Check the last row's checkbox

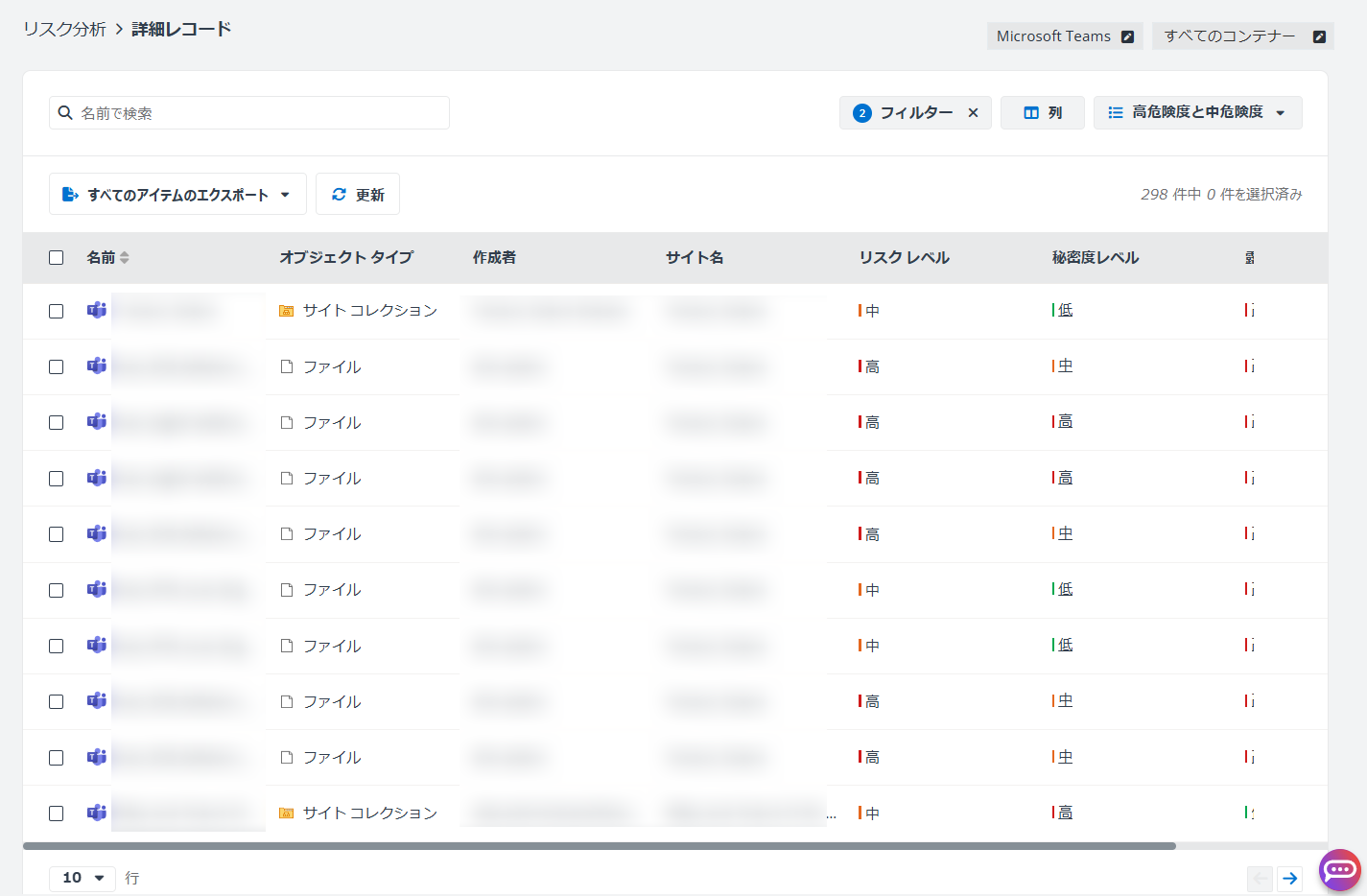pyautogui.click(x=57, y=813)
